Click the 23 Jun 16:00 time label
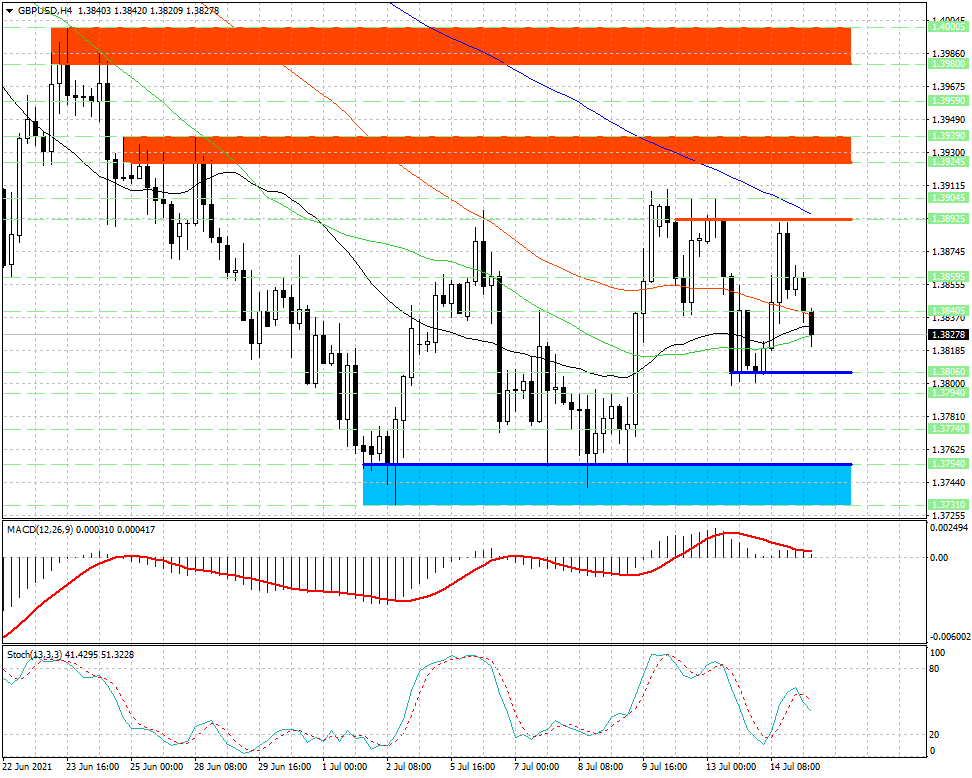The width and height of the screenshot is (972, 778). tap(92, 767)
